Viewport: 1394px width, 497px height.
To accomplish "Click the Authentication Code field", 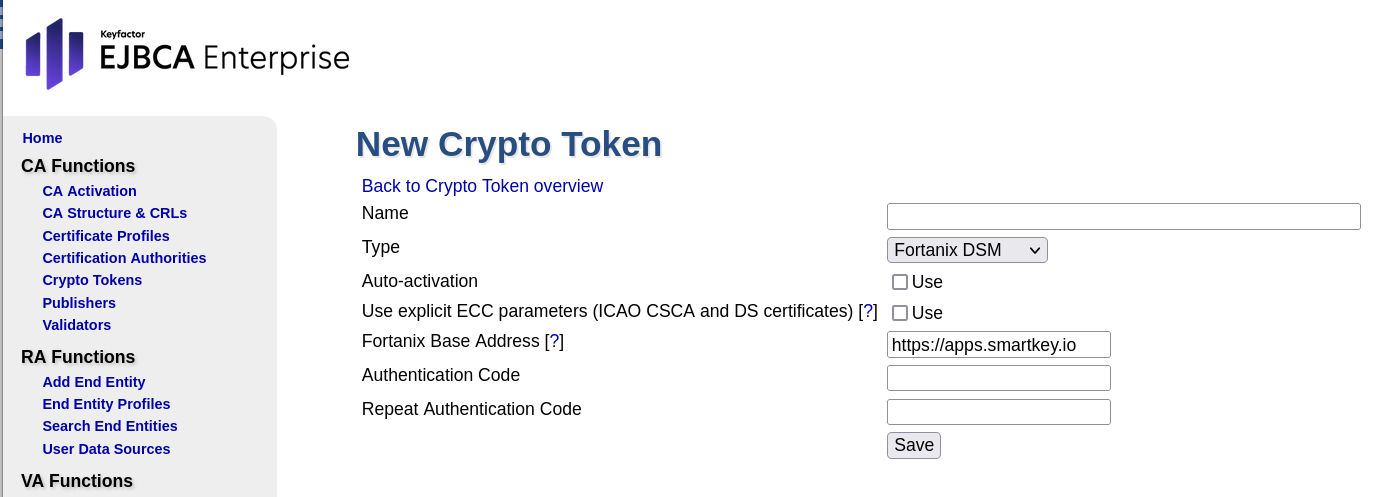I will coord(998,378).
